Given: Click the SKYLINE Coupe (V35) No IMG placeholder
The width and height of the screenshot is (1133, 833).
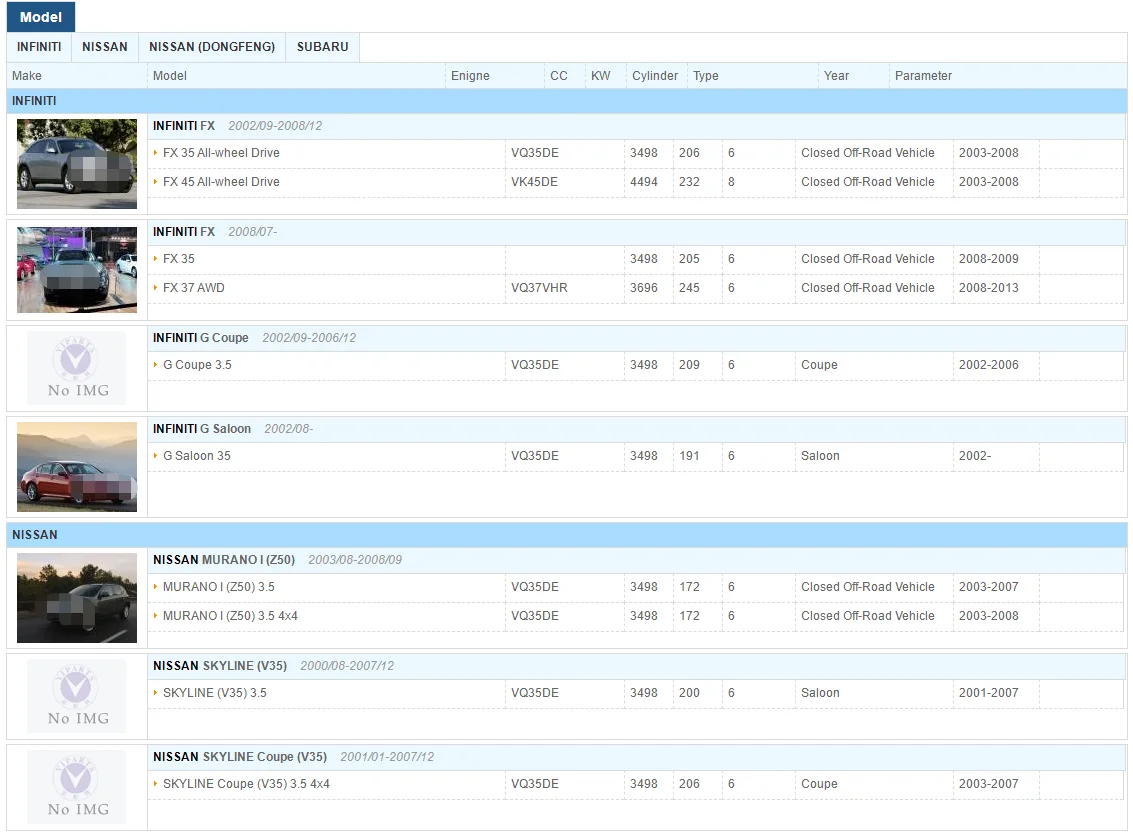Looking at the screenshot, I should (77, 787).
